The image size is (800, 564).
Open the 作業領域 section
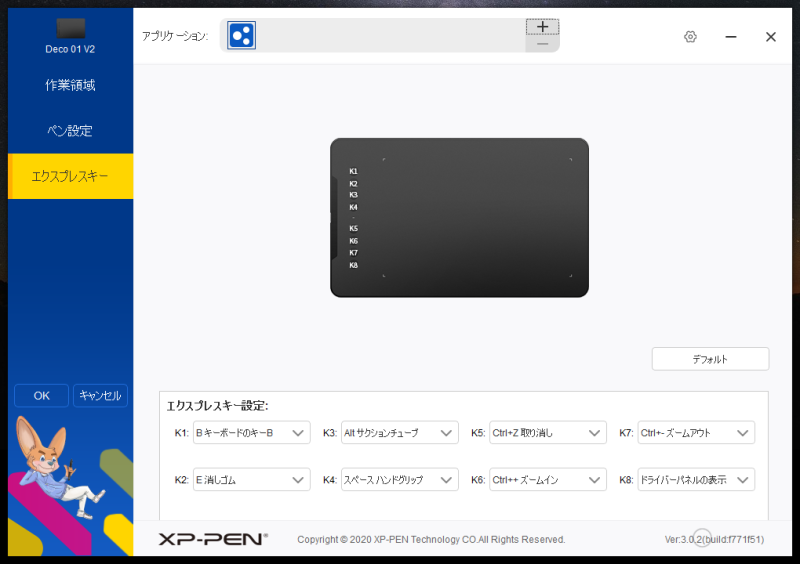(70, 85)
